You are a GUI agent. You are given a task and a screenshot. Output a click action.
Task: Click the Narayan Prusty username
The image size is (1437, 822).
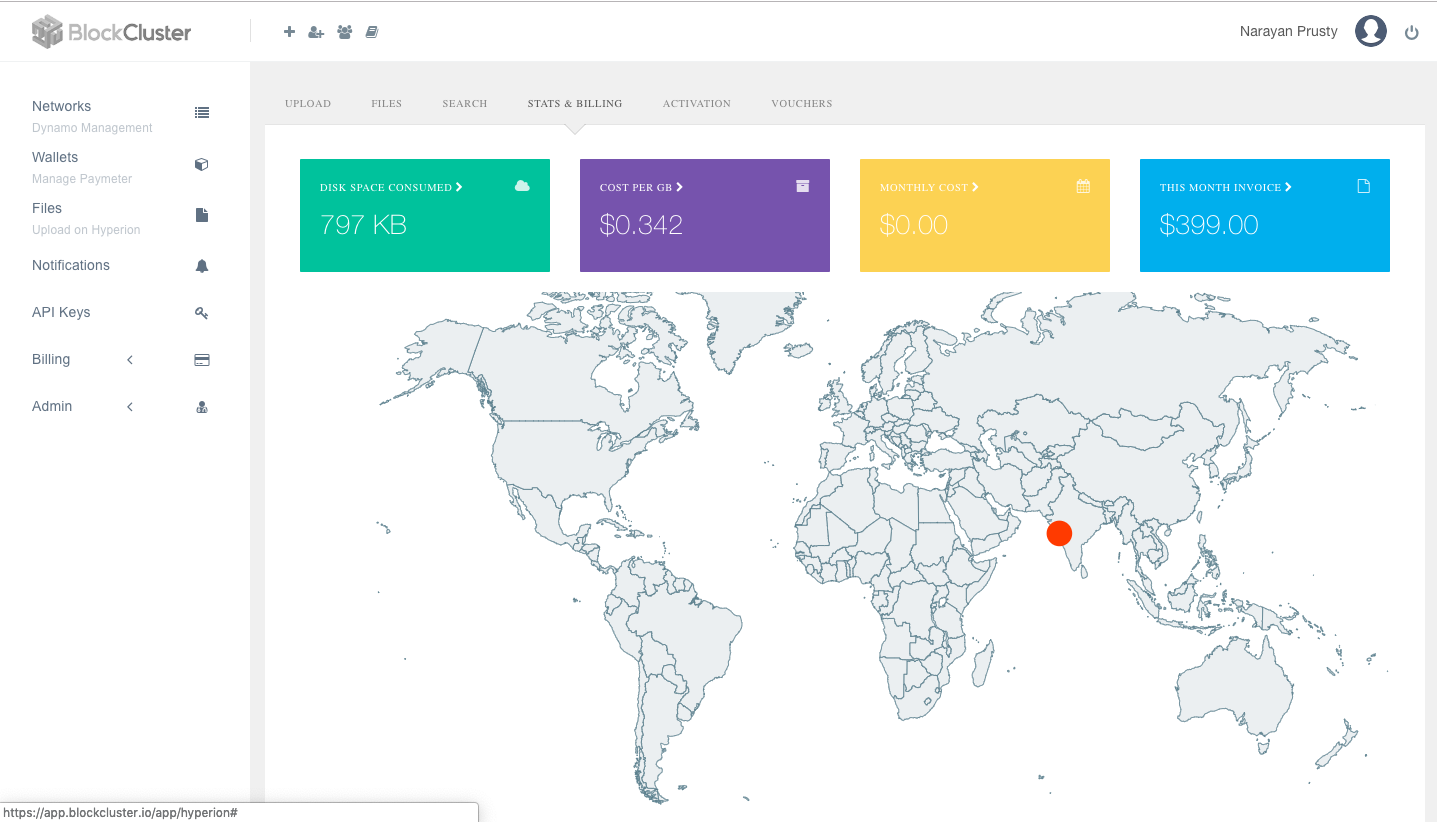click(x=1289, y=31)
